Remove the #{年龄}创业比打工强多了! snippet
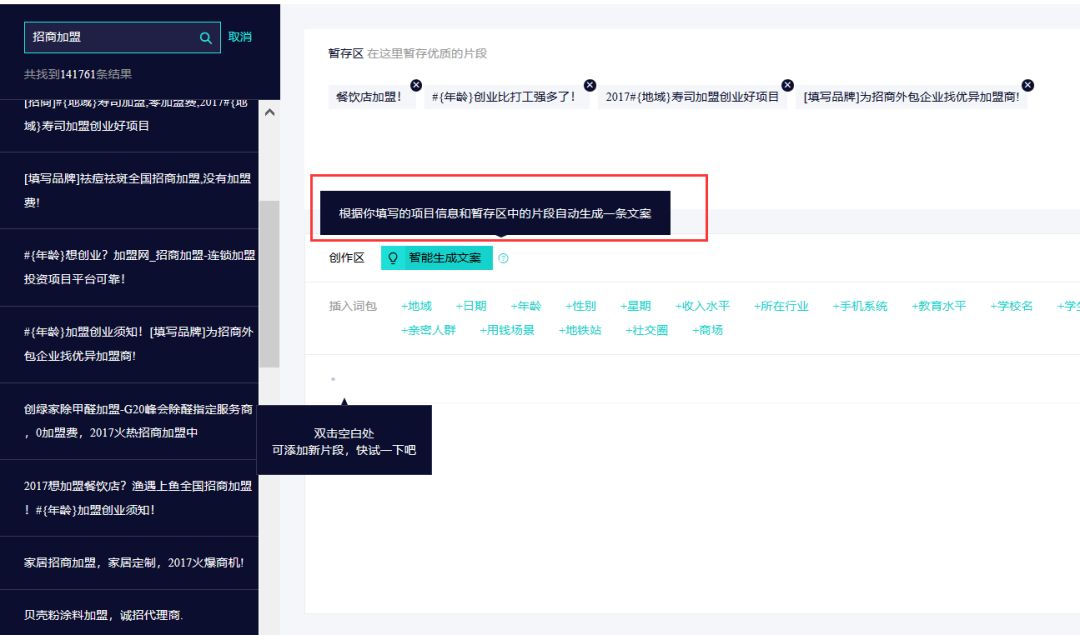The image size is (1080, 635). click(590, 85)
